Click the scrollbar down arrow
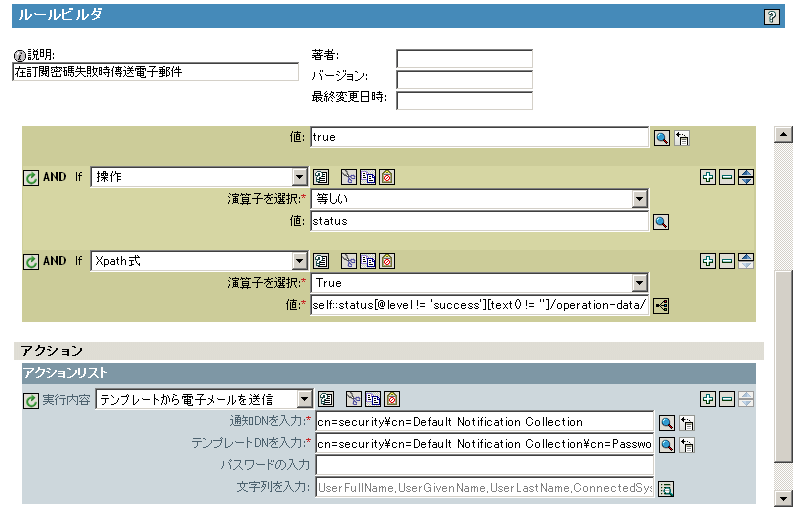The width and height of the screenshot is (793, 507). pos(783,497)
